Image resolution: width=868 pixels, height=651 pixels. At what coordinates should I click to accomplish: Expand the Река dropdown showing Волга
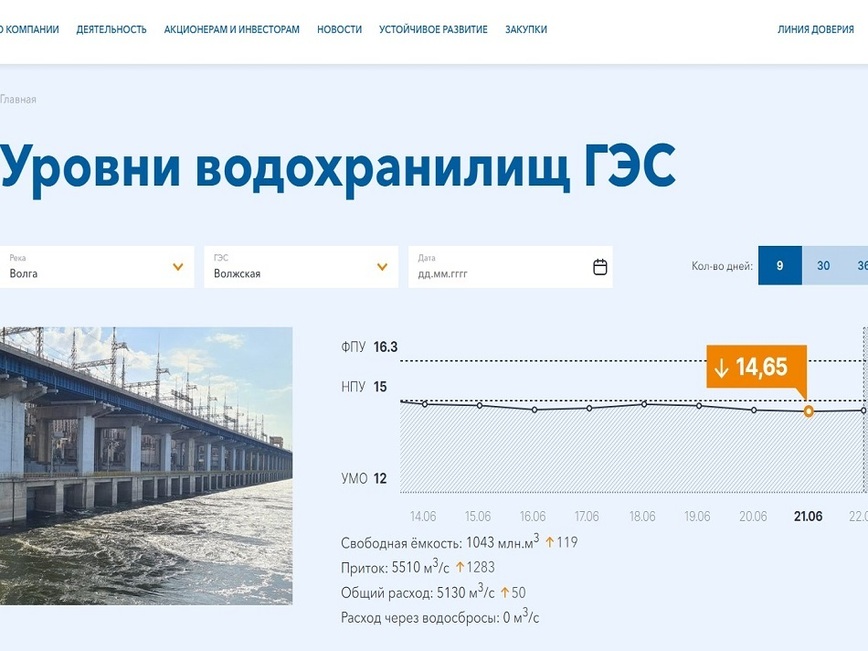[x=95, y=267]
